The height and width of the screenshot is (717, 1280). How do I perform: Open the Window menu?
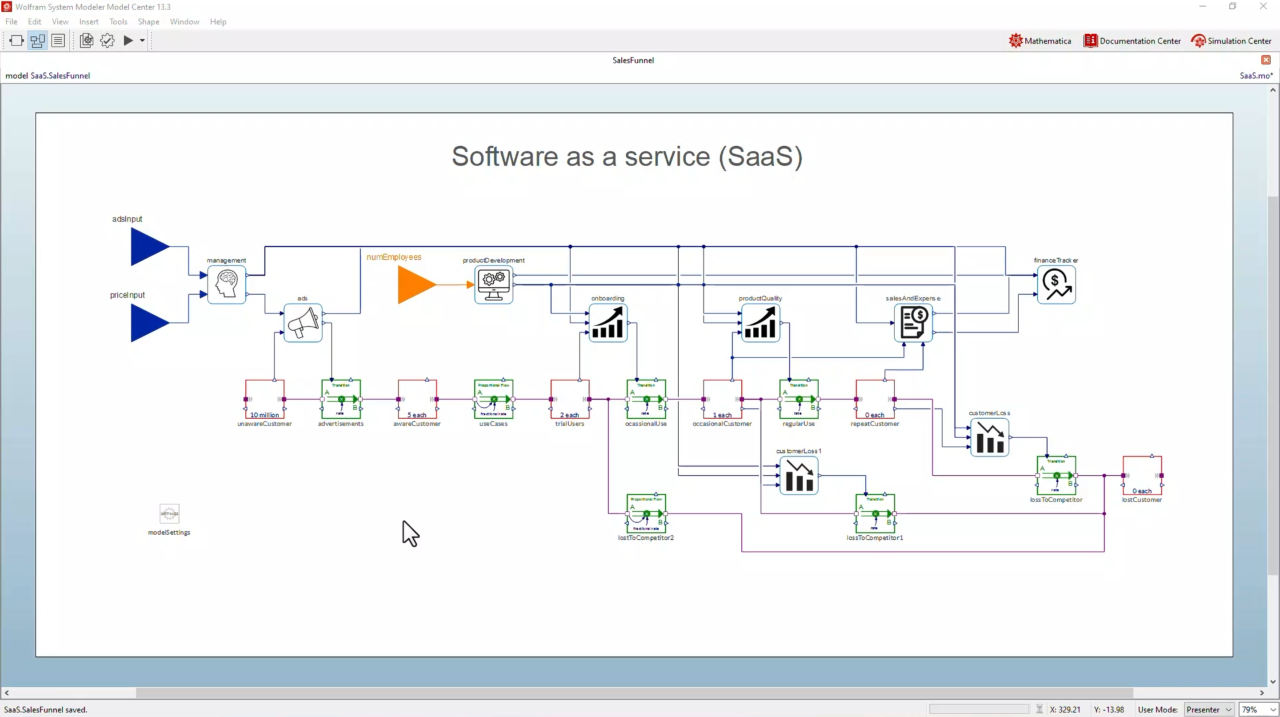pyautogui.click(x=184, y=21)
